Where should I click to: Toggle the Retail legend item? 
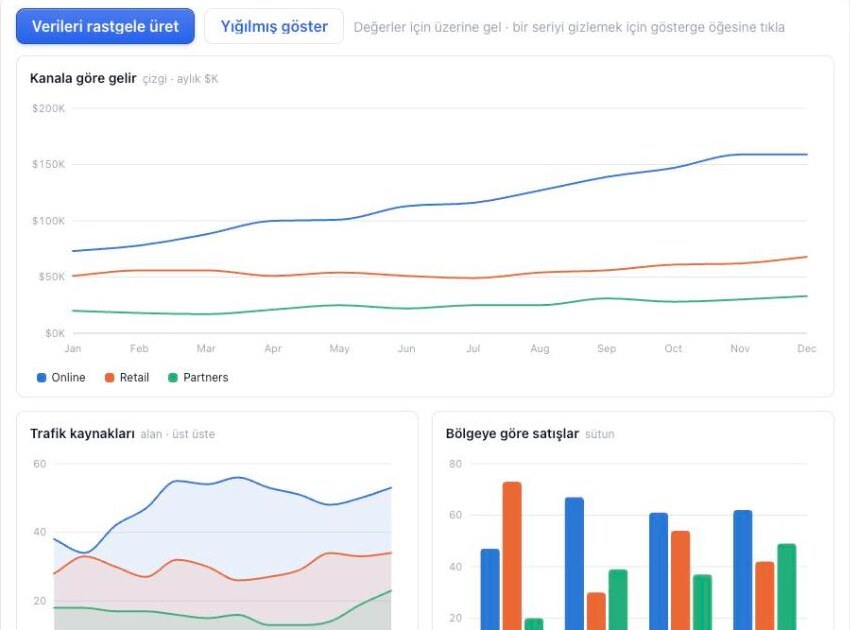[127, 377]
